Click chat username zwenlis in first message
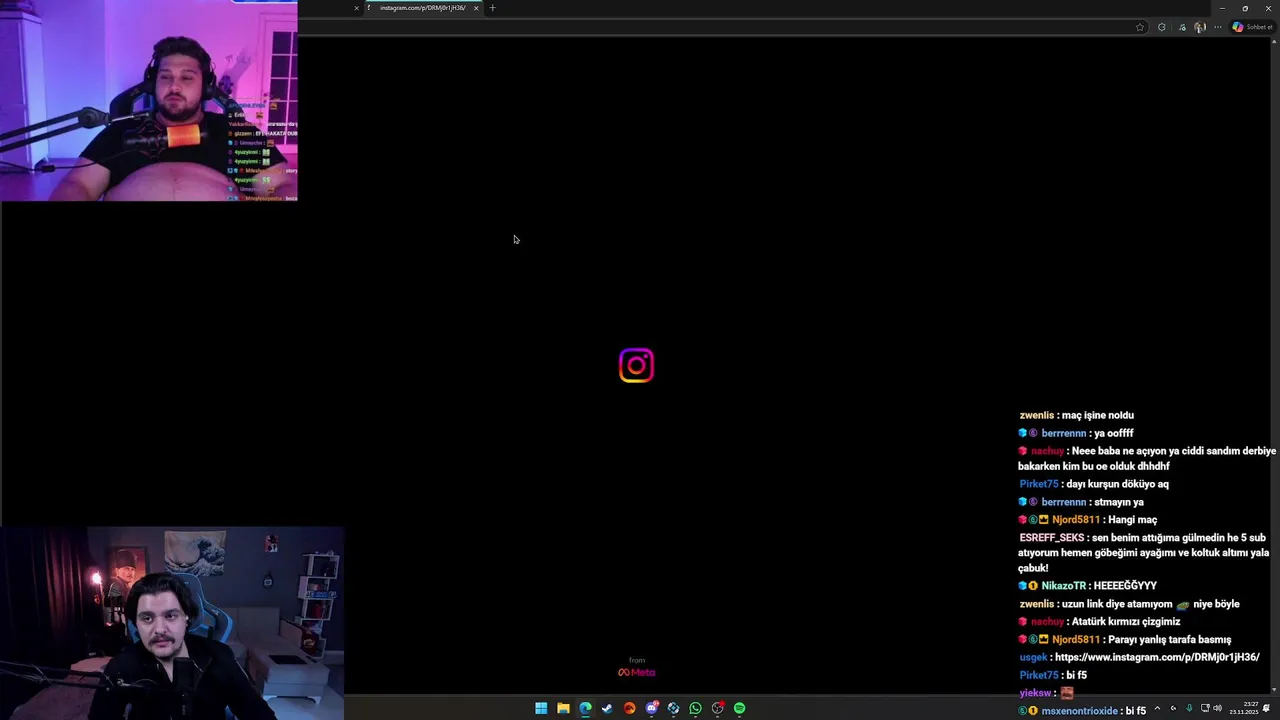 (x=1036, y=415)
